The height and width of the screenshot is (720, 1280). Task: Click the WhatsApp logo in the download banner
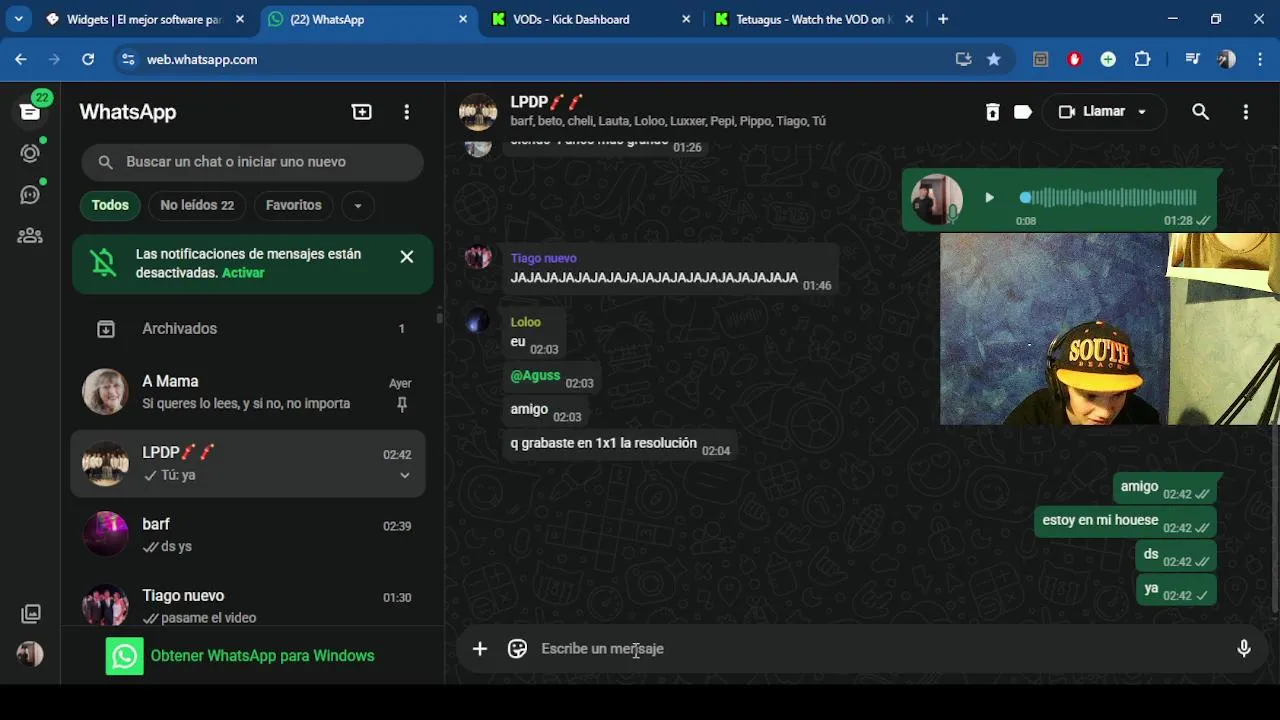(125, 656)
